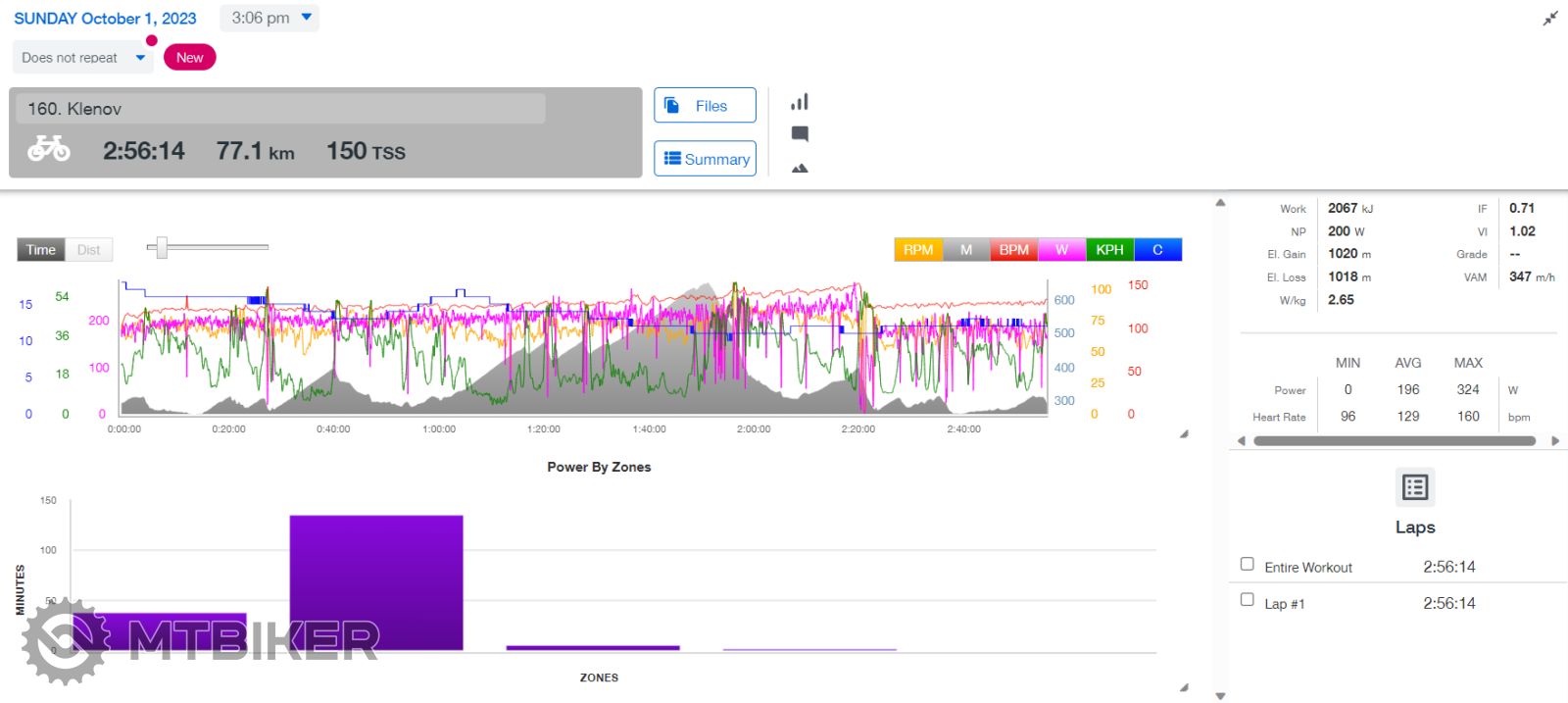Image resolution: width=1568 pixels, height=703 pixels.
Task: Toggle the KPH speed series
Action: (x=1109, y=250)
